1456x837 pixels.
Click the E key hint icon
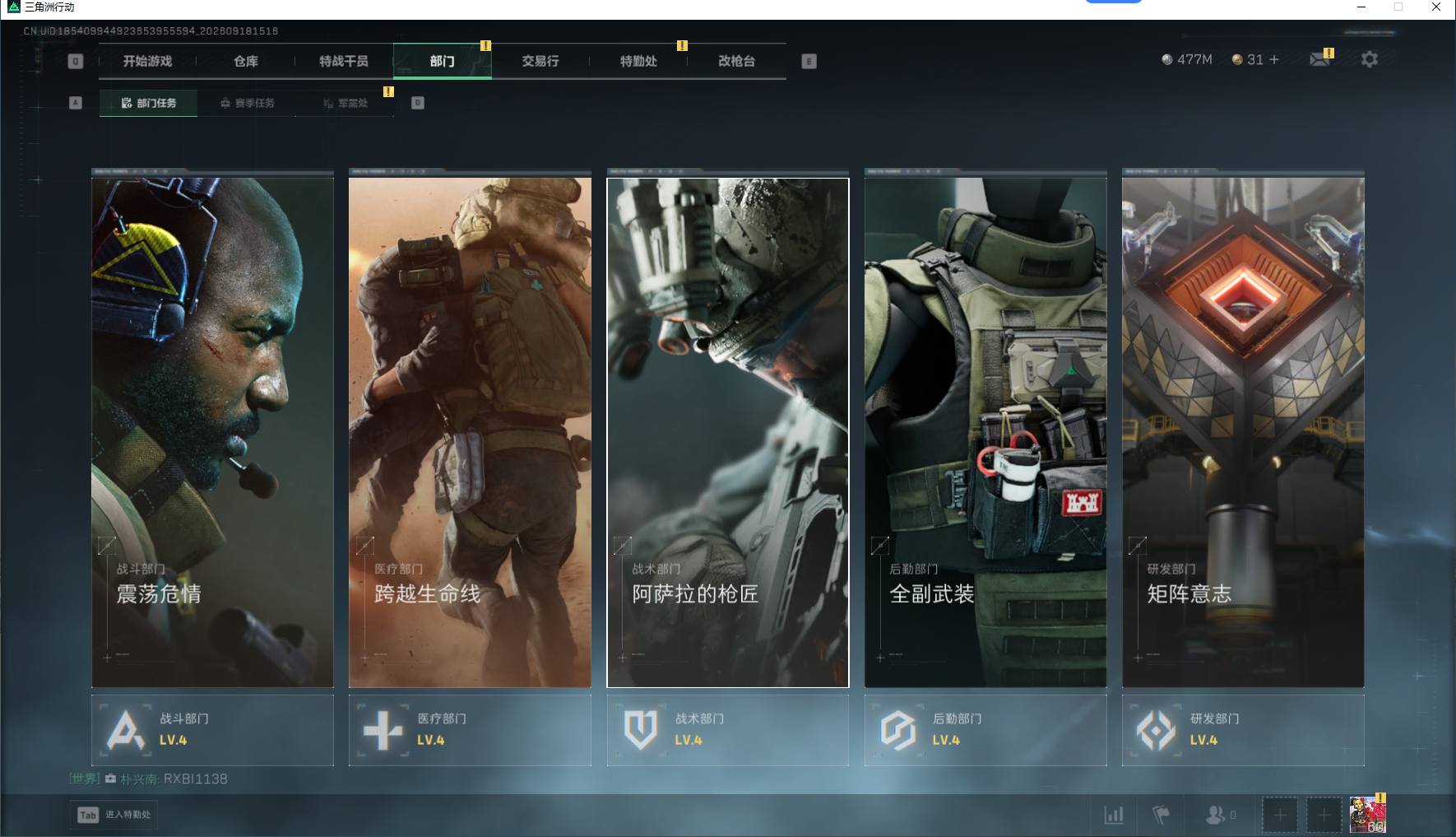pos(809,61)
